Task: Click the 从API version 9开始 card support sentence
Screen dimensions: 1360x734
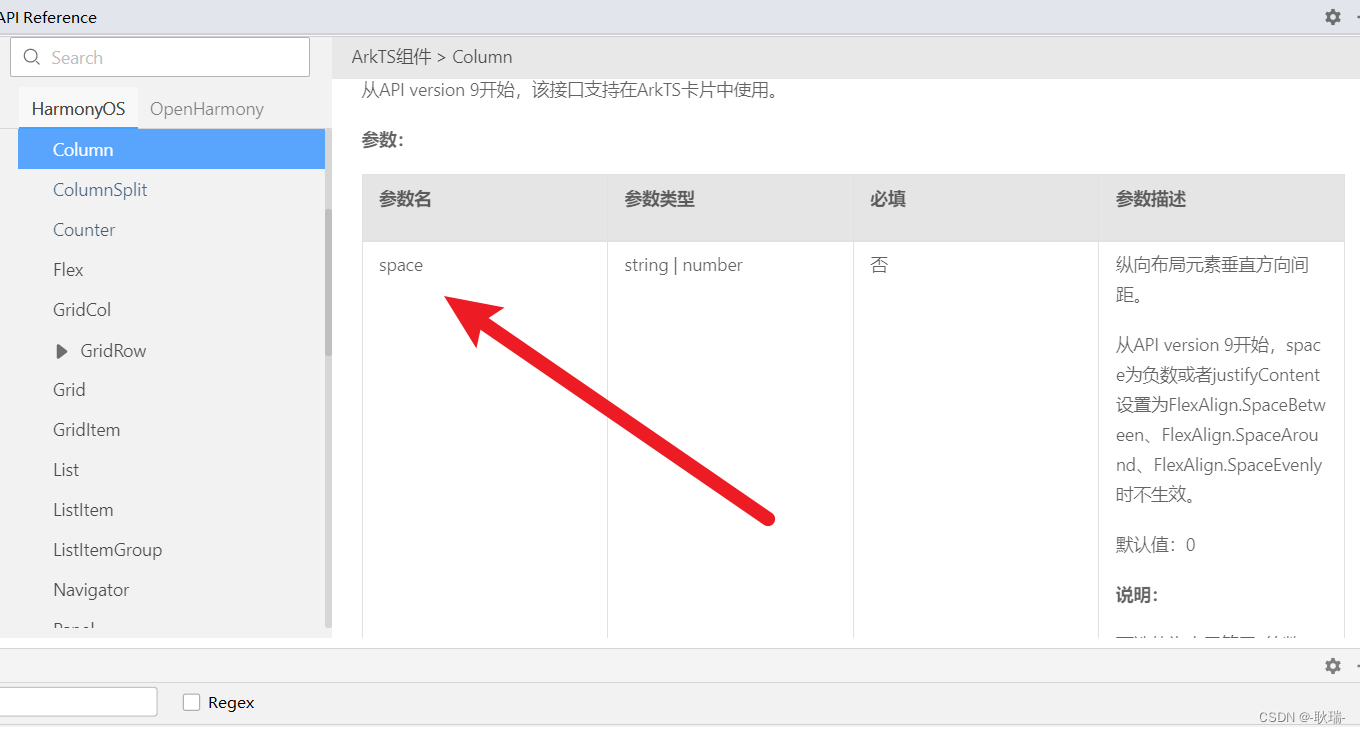Action: (x=570, y=90)
